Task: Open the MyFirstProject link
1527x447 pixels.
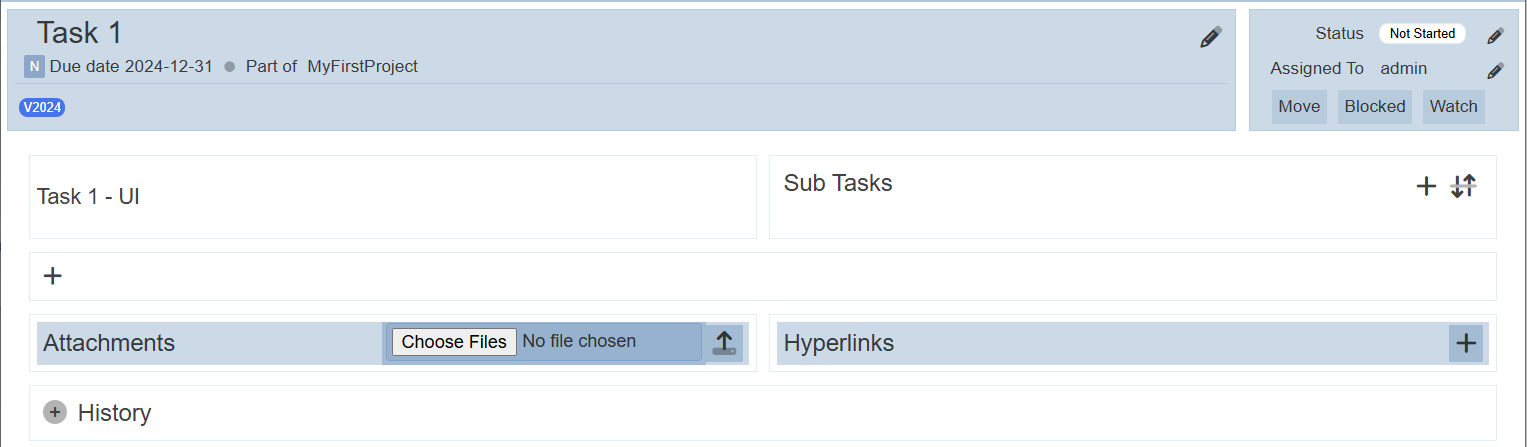Action: click(x=362, y=67)
